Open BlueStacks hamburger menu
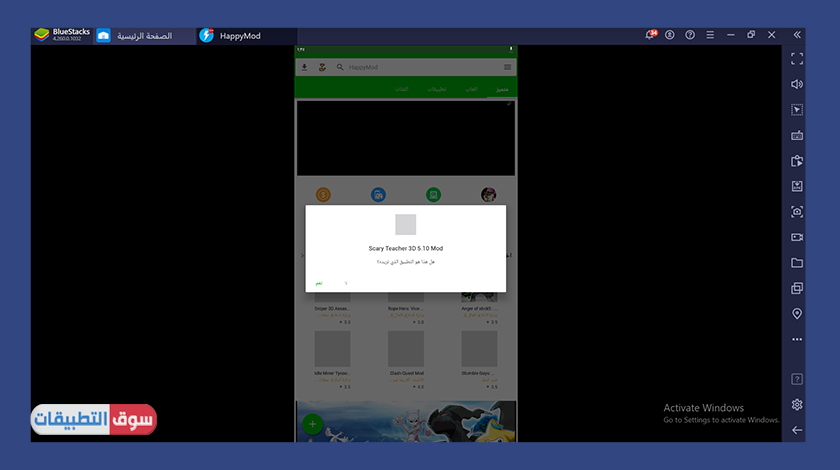Screen dimensions: 840x470 [x=710, y=35]
